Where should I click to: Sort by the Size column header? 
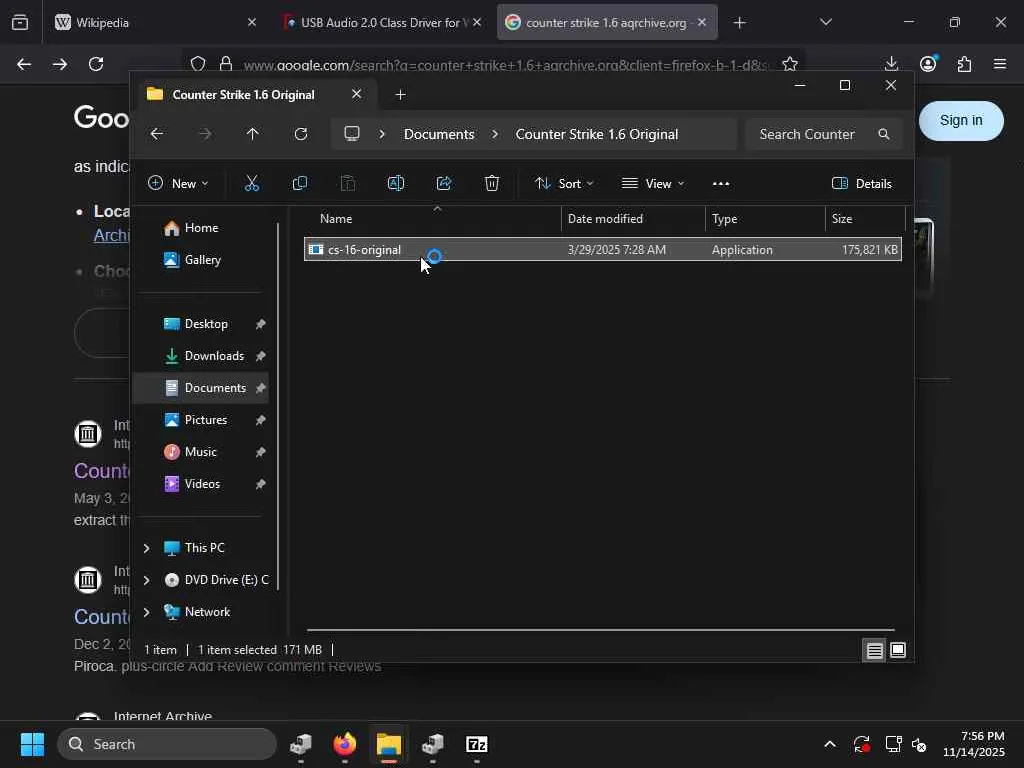click(865, 219)
